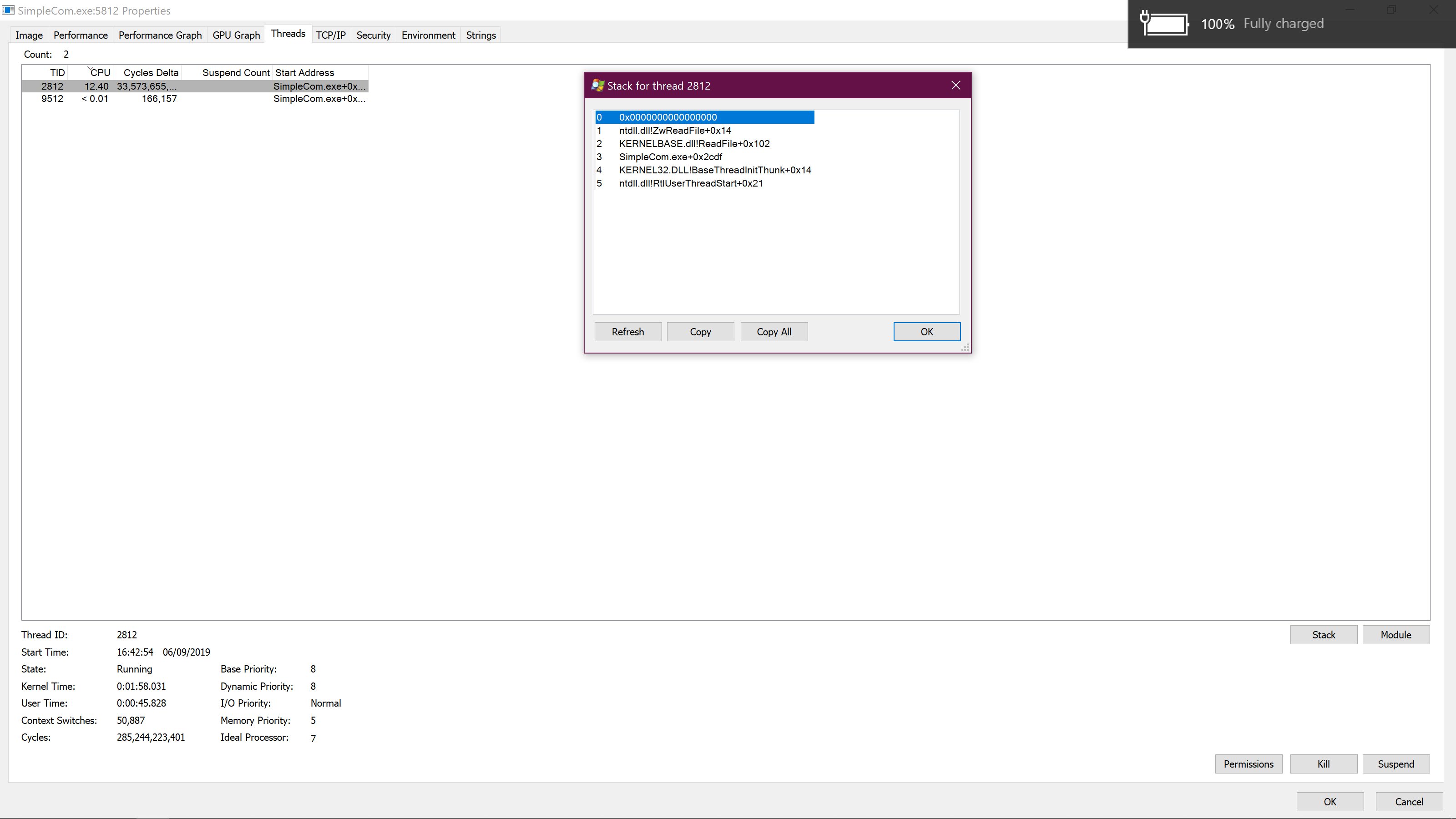
Task: Click the Windows icon in the Stack dialog titlebar
Action: 597,86
